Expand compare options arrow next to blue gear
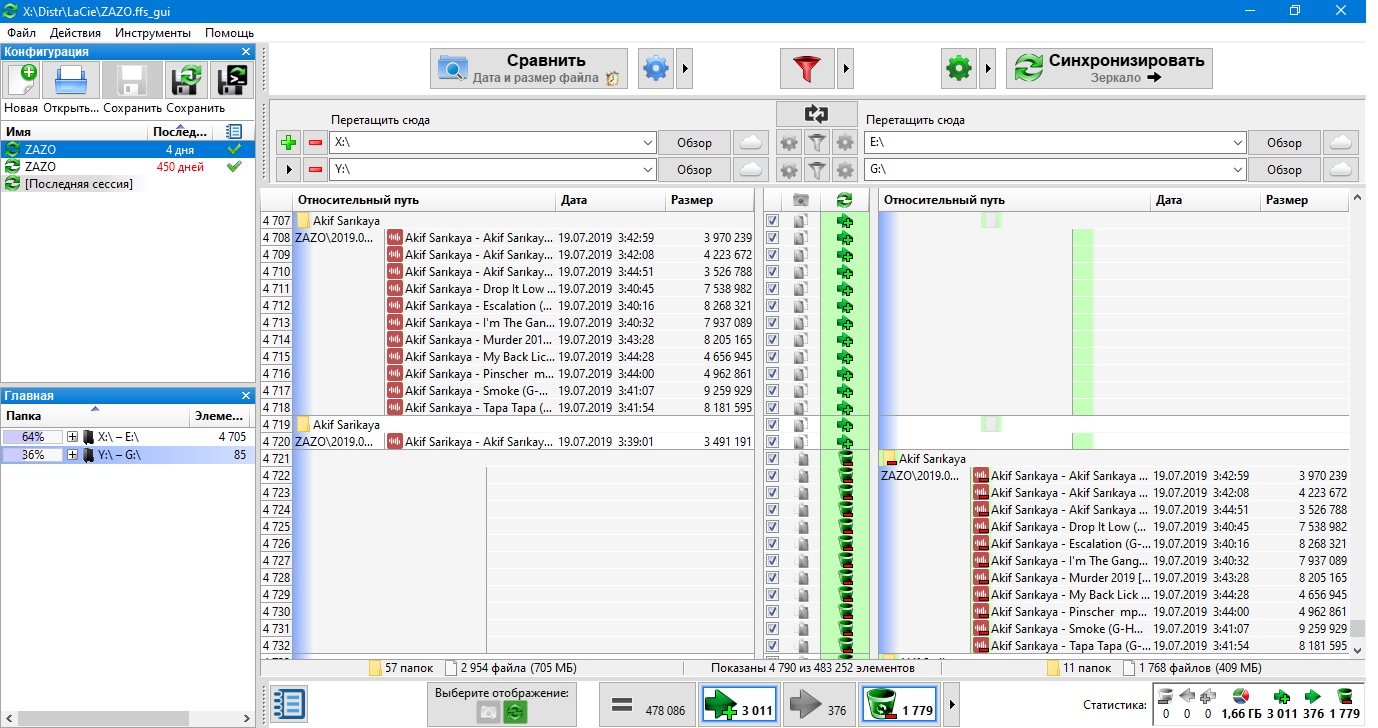This screenshot has width=1378, height=728. 685,69
